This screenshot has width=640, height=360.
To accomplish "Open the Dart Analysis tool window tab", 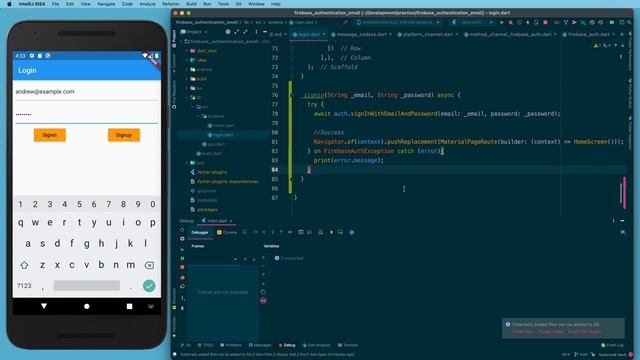I will (317, 345).
